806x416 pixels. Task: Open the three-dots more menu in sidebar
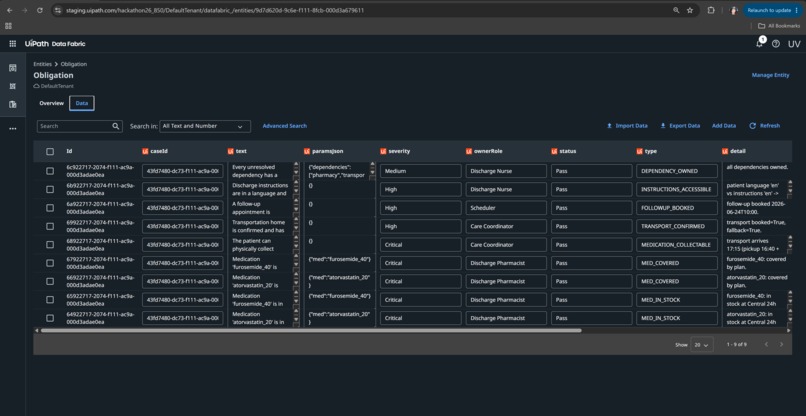point(13,129)
